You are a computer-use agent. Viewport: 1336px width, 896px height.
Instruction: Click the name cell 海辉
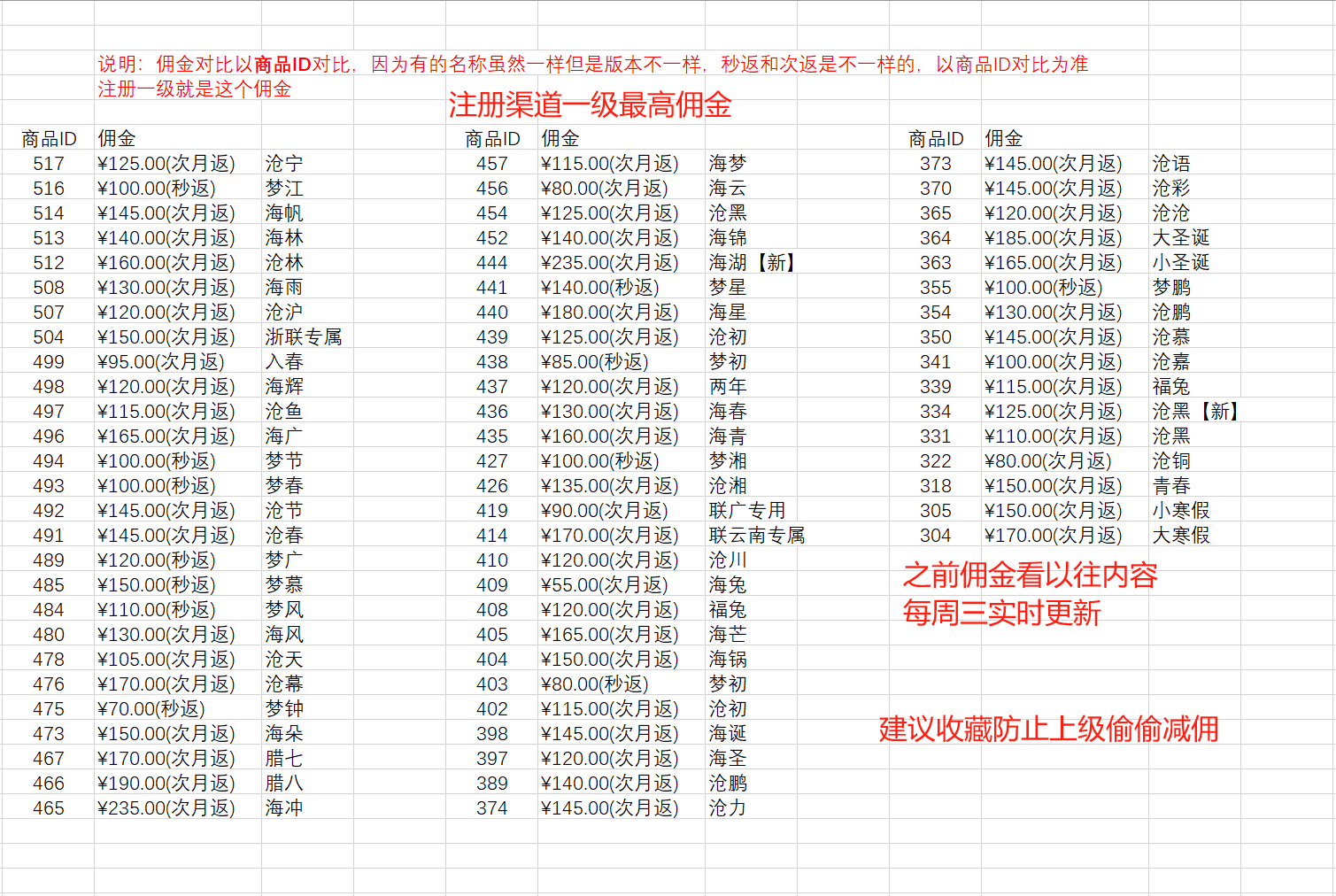pos(307,387)
